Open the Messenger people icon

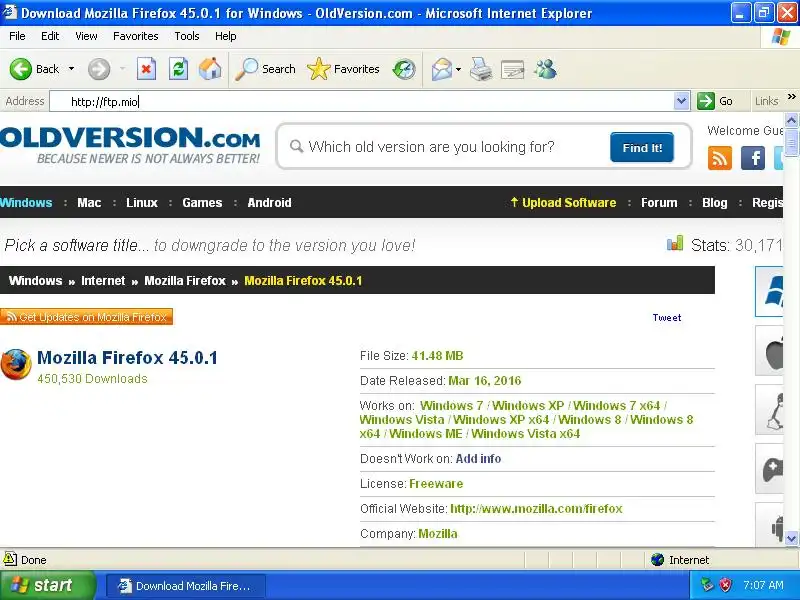click(x=545, y=69)
